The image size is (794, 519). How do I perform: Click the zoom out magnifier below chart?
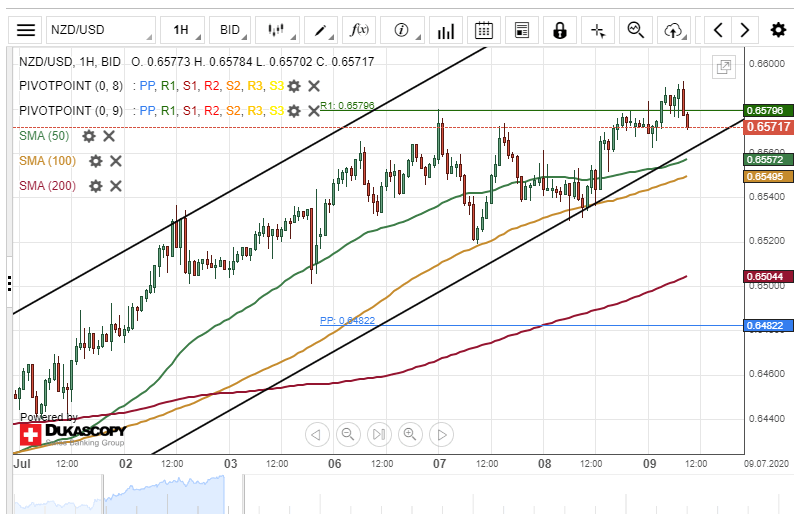click(x=348, y=434)
